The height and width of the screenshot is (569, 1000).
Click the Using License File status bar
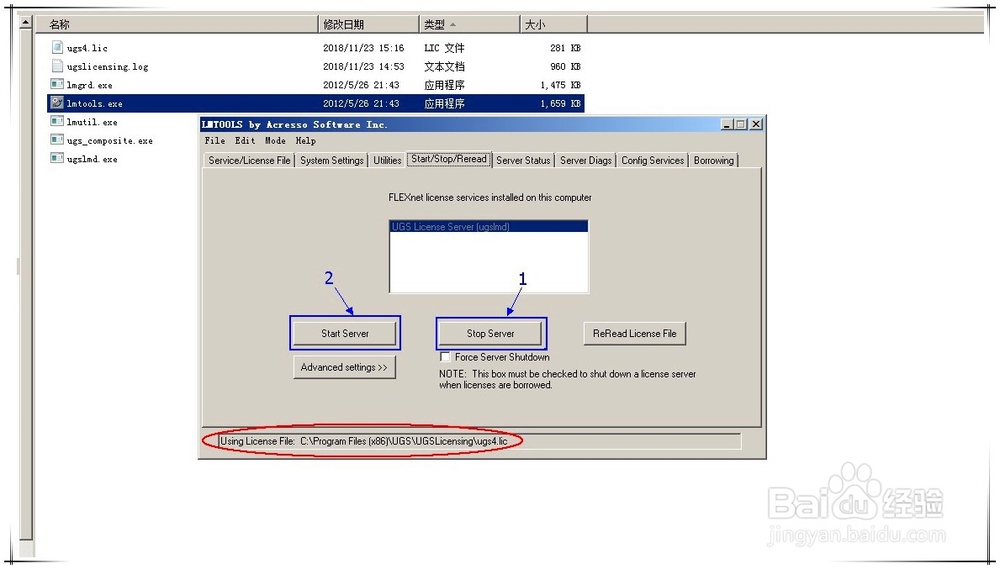(x=480, y=441)
